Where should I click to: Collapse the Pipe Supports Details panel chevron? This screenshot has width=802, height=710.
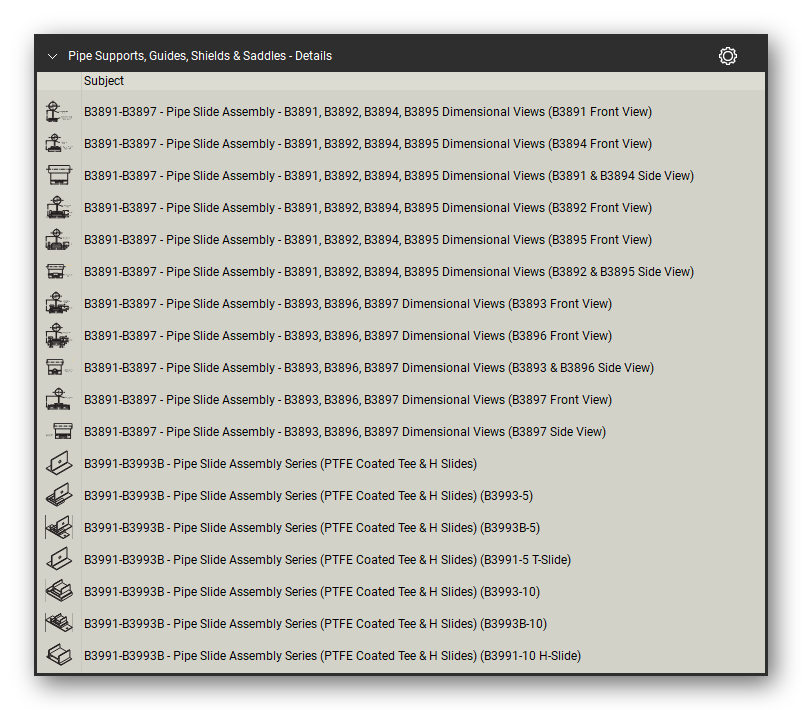pyautogui.click(x=52, y=56)
